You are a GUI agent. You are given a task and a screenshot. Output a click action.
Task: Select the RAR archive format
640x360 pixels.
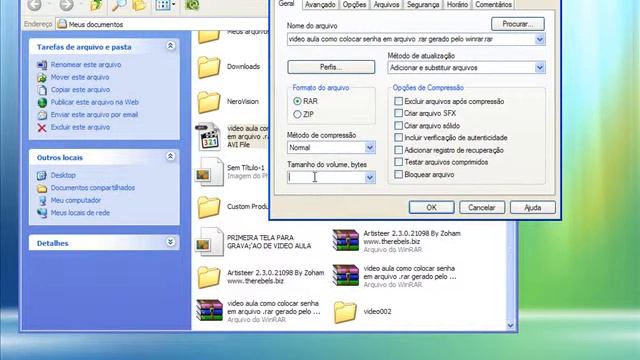(297, 101)
